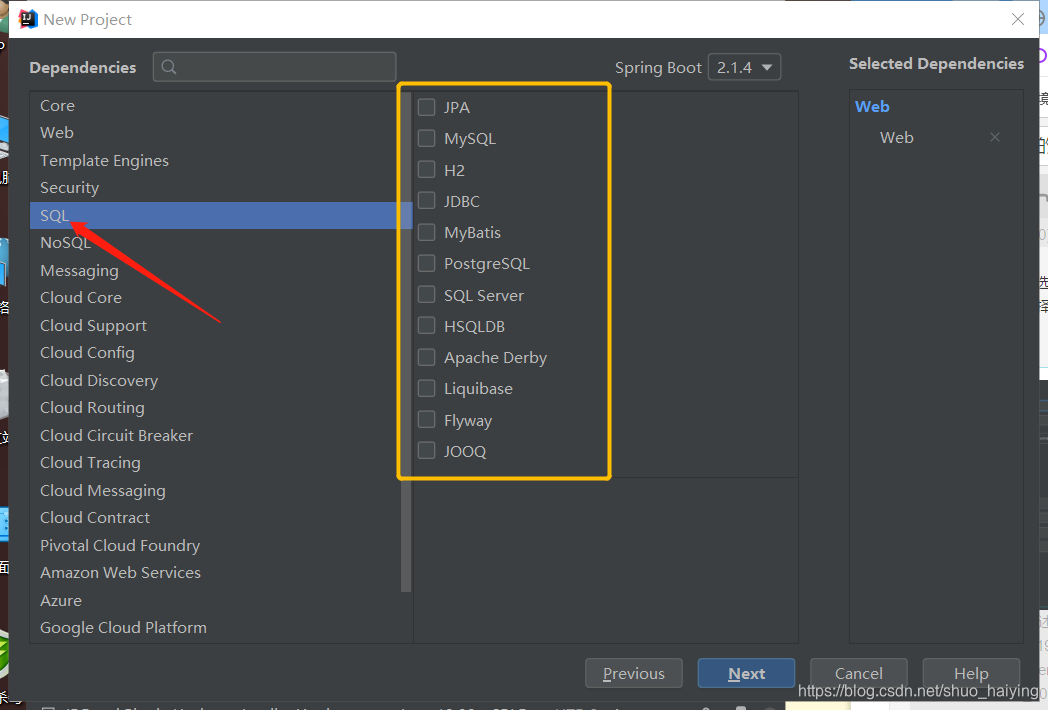The width and height of the screenshot is (1048, 710).
Task: Open Pivotal Cloud Foundry category
Action: pyautogui.click(x=221, y=546)
